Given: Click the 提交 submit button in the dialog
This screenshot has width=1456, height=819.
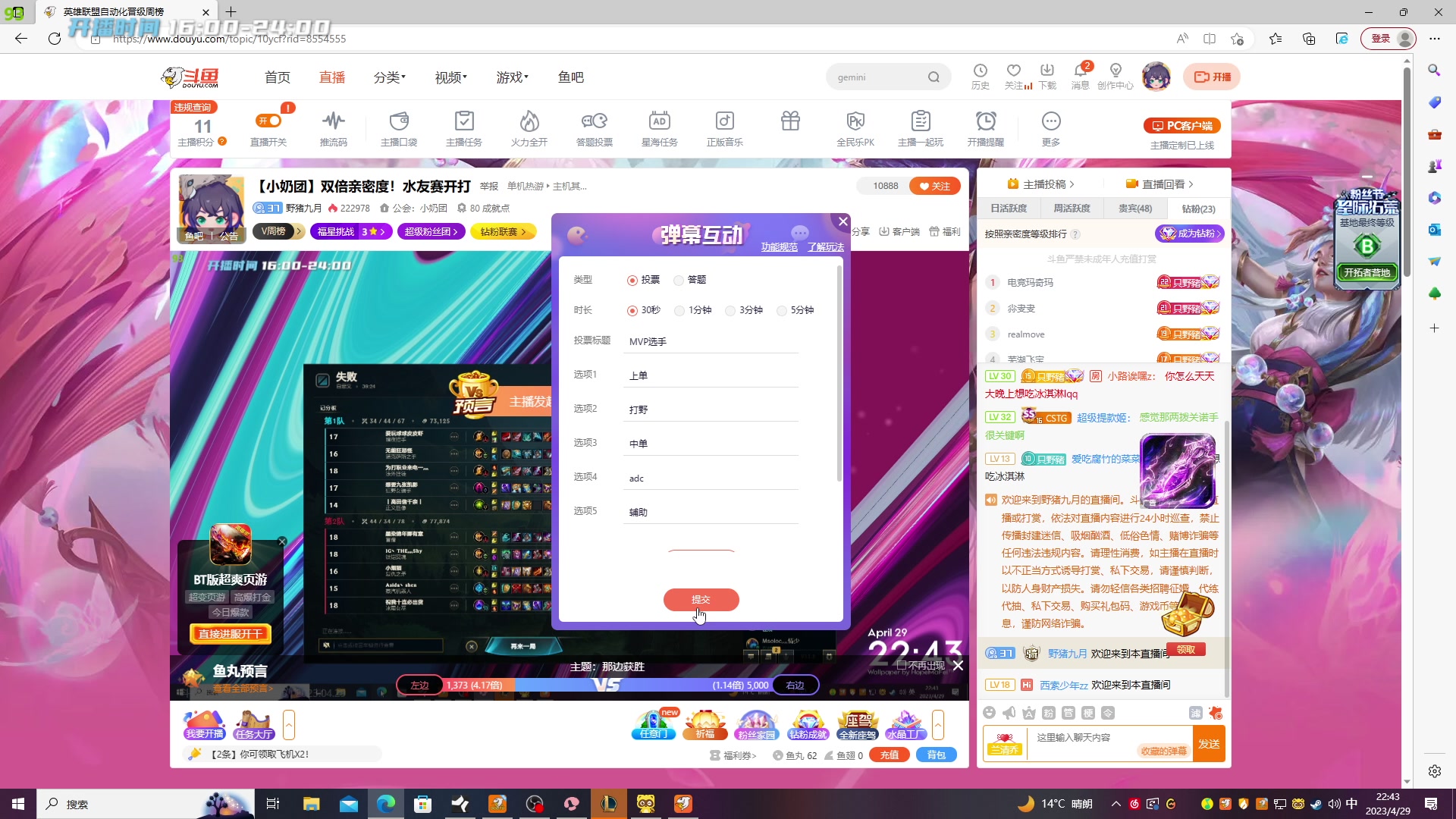Looking at the screenshot, I should click(x=701, y=599).
